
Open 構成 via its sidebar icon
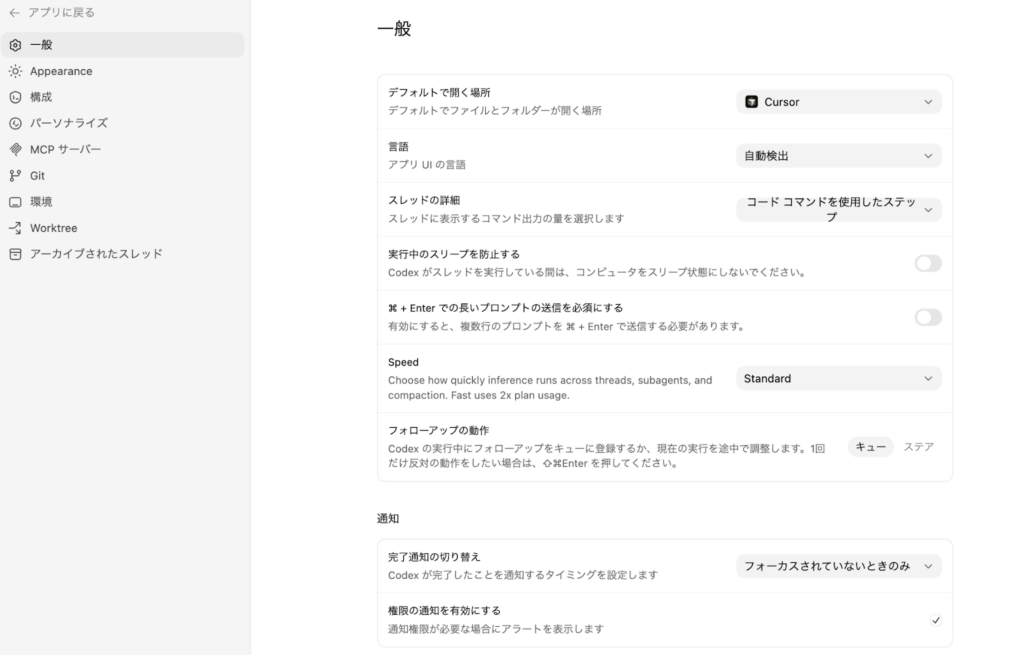tap(14, 96)
